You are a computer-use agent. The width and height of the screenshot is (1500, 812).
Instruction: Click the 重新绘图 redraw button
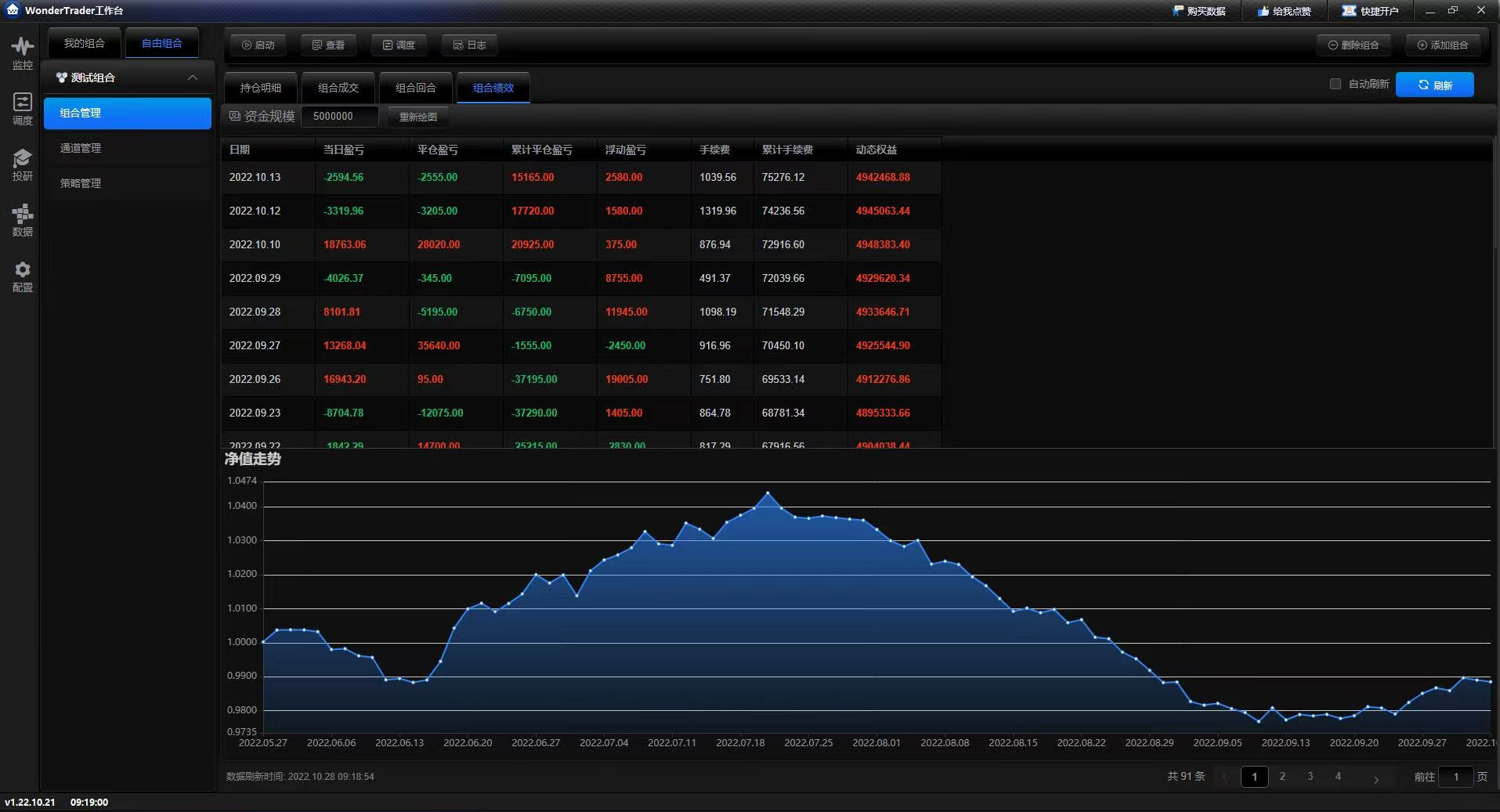pos(417,116)
